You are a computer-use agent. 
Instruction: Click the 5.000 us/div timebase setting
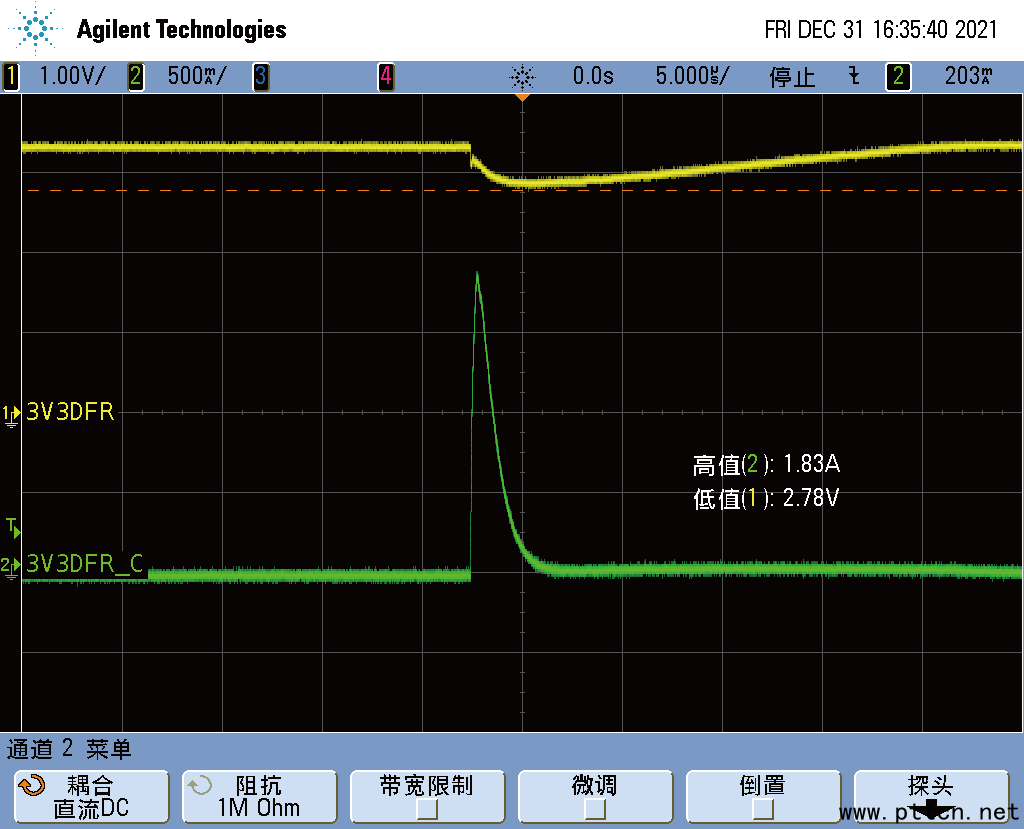pos(692,77)
